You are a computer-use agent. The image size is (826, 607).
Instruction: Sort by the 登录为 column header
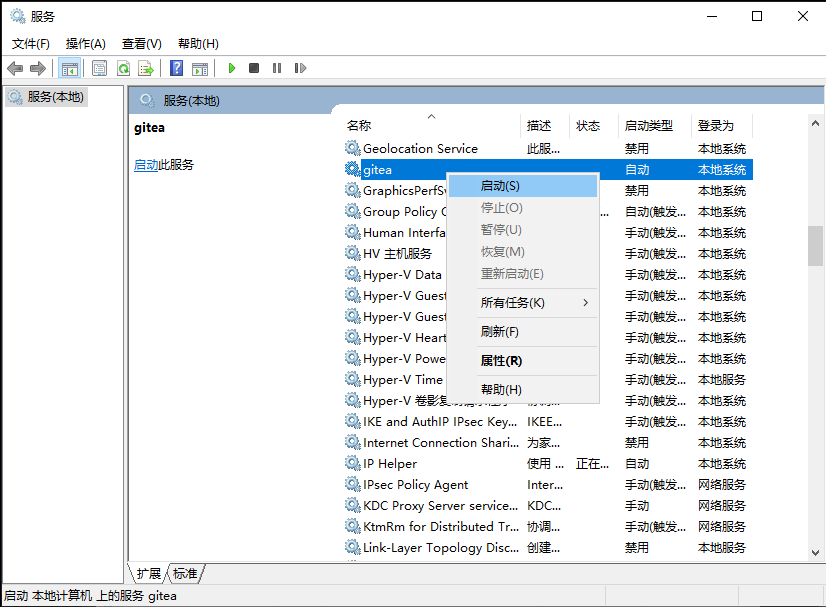[x=722, y=125]
